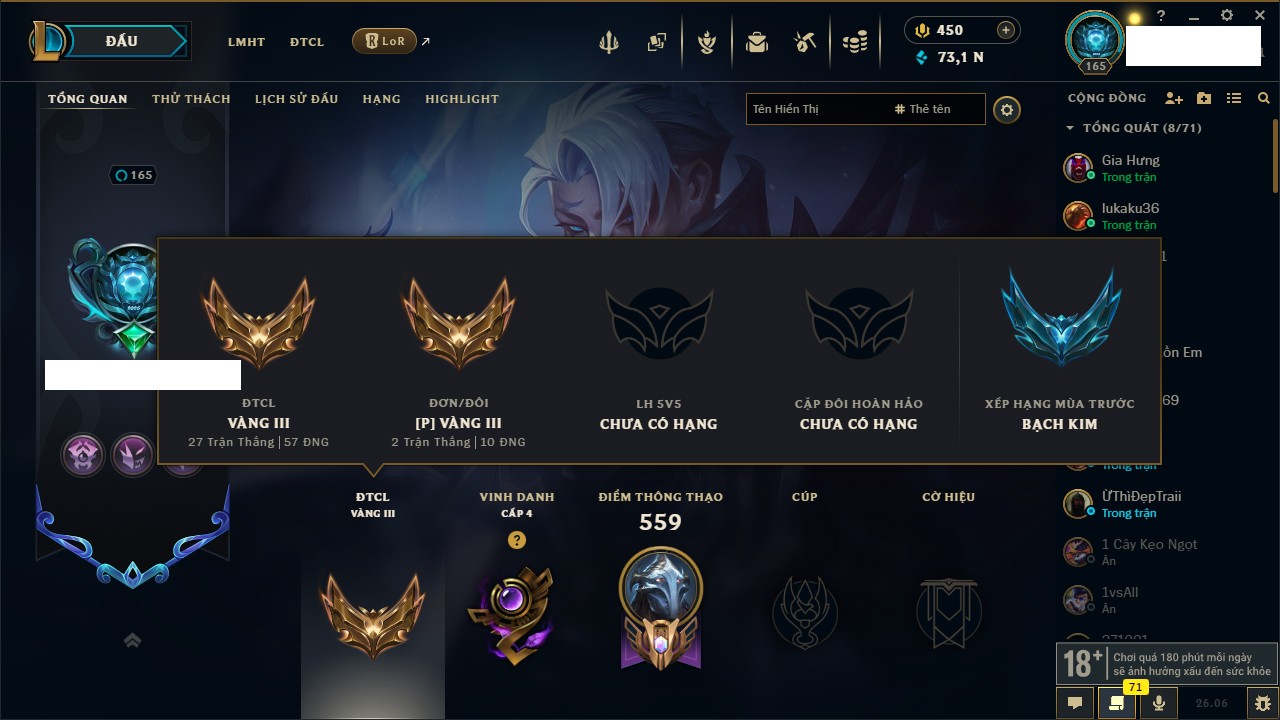Image resolution: width=1280 pixels, height=720 pixels.
Task: Click the plus button beside 450 RP
Action: pyautogui.click(x=1005, y=31)
